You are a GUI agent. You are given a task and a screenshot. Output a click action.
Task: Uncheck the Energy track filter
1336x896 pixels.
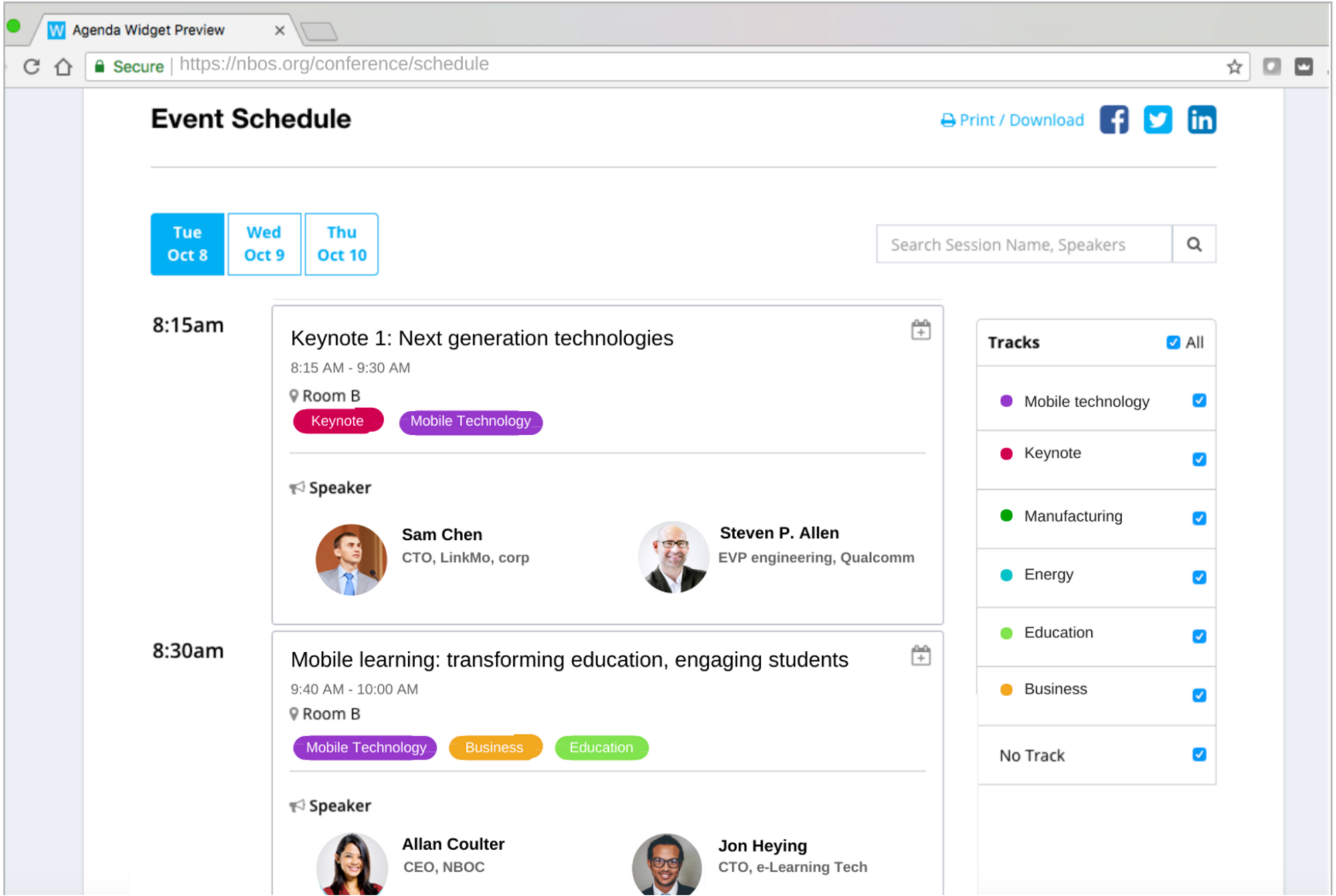[x=1200, y=576]
